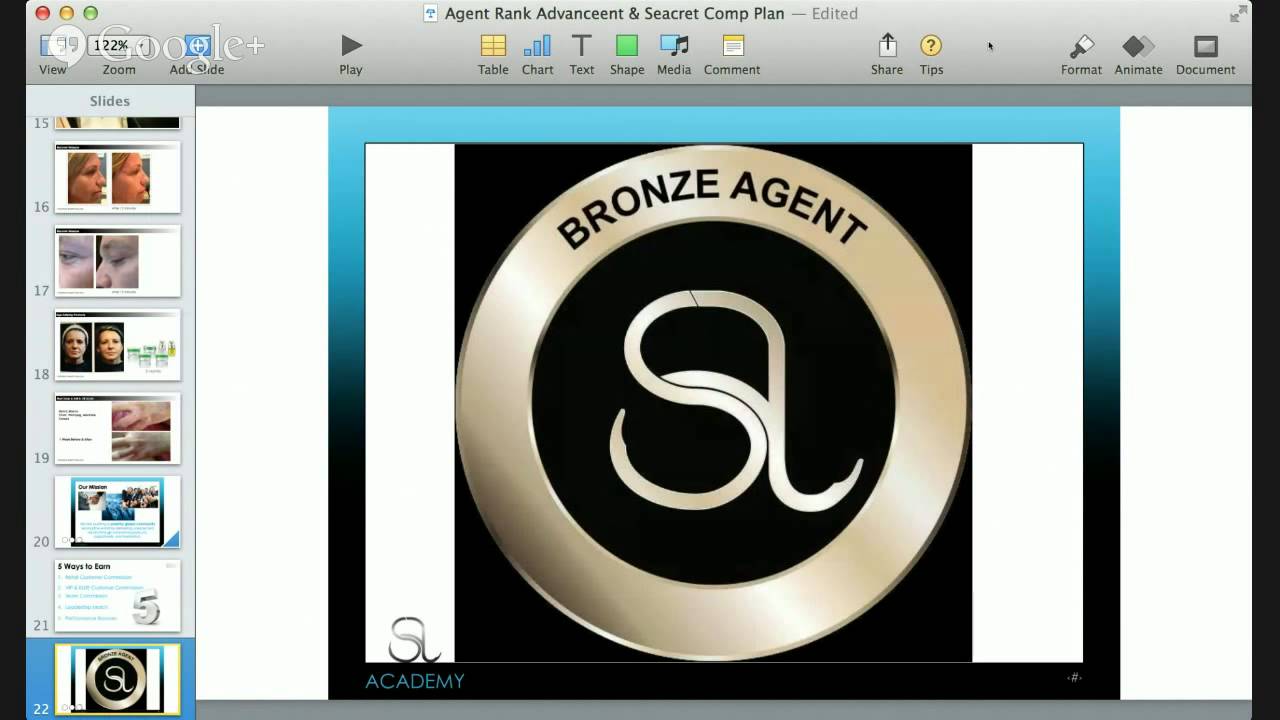Open the View toolbar menu

tap(53, 54)
